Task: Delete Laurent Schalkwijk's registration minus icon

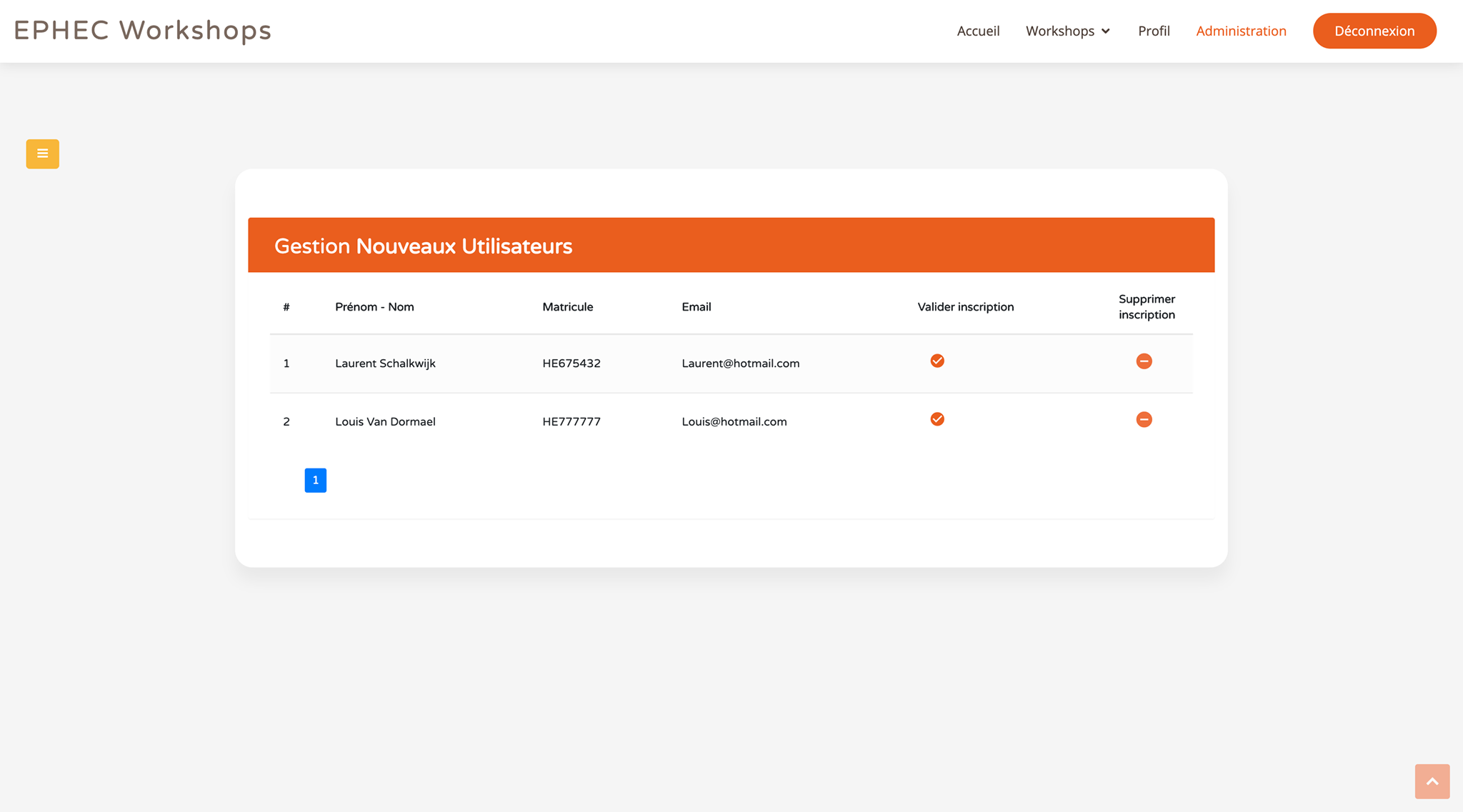Action: pos(1144,361)
